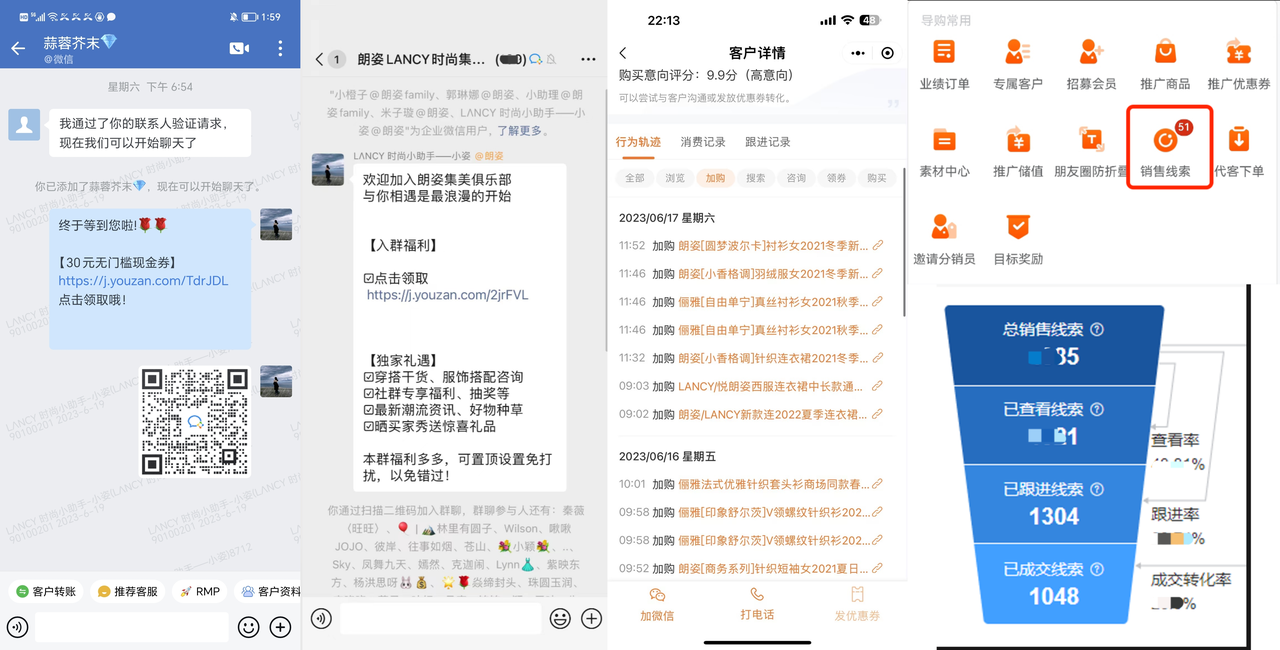Screen dimensions: 1280x650
Task: Tap the 客户资料 shortcut
Action: click(270, 591)
